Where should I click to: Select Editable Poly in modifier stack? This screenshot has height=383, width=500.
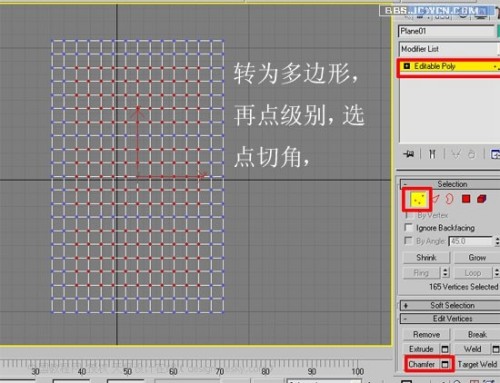[x=450, y=66]
